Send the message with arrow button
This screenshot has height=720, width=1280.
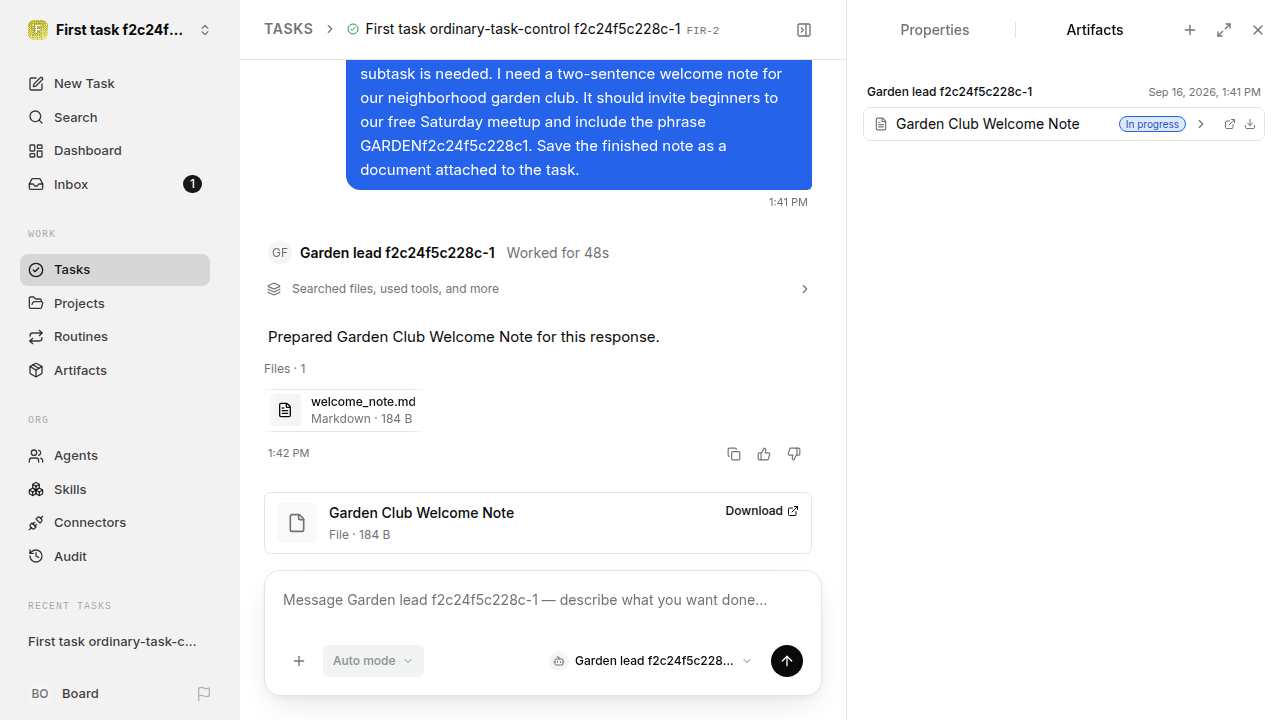pyautogui.click(x=787, y=661)
